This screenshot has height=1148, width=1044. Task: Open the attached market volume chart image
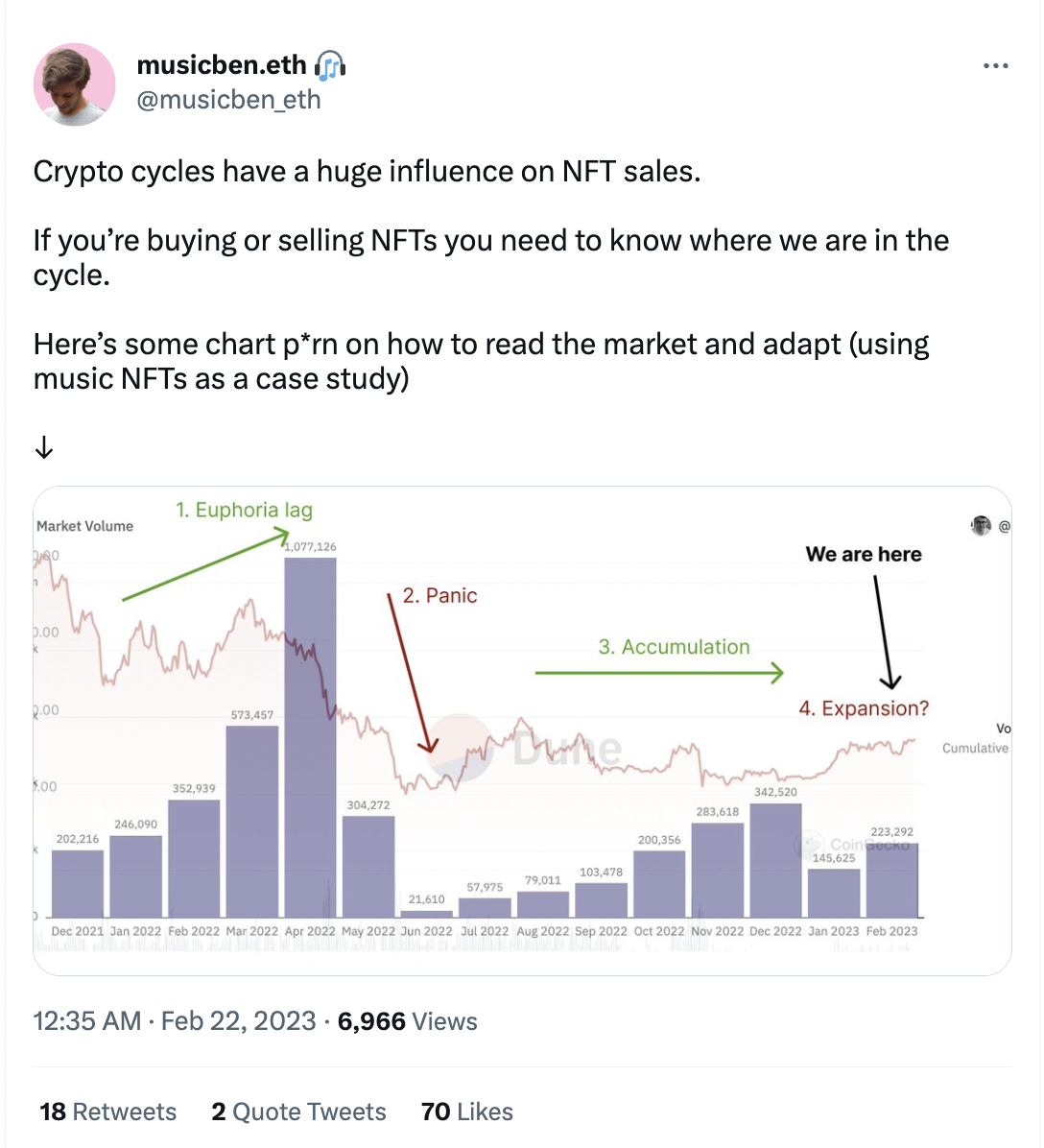click(523, 725)
